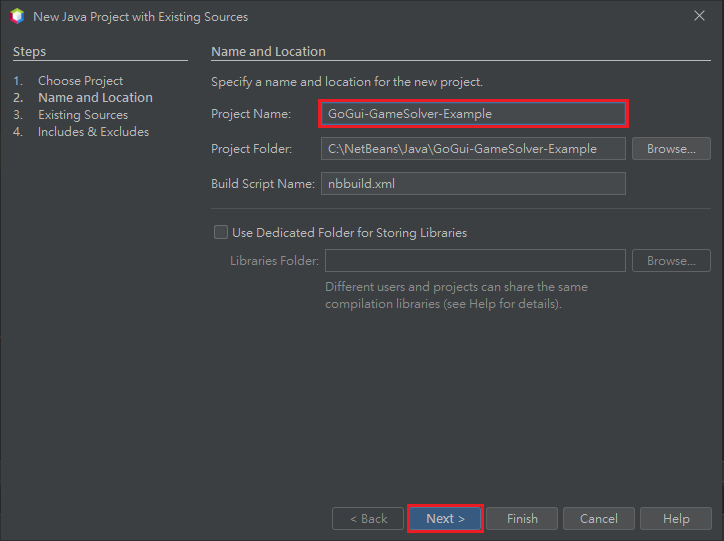The height and width of the screenshot is (541, 724).
Task: Select the Existing Sources step
Action: point(83,114)
